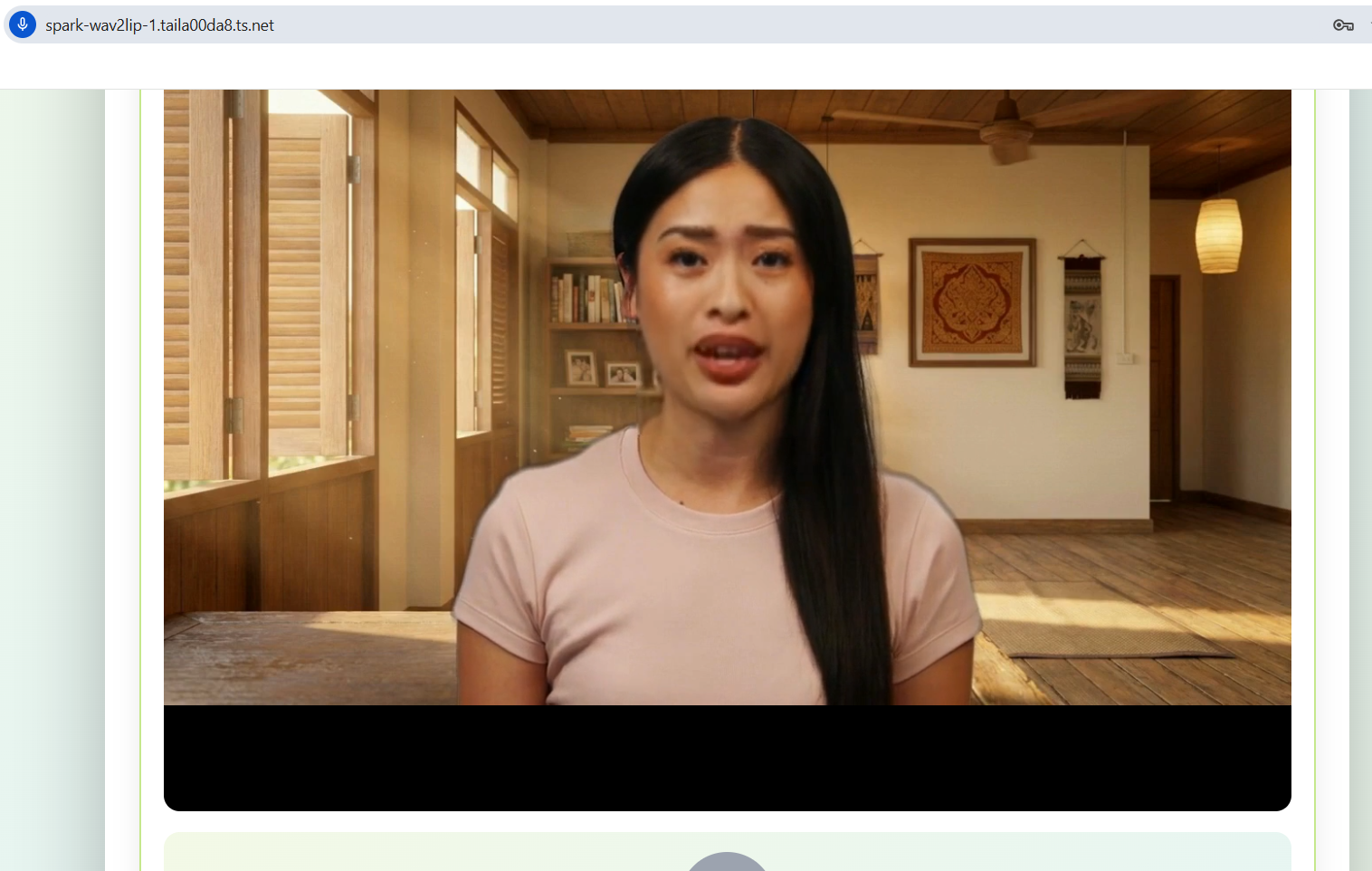Select the spark-wav2lip-1.taila00da8.ts.net URL text
This screenshot has height=871, width=1372.
[x=159, y=25]
